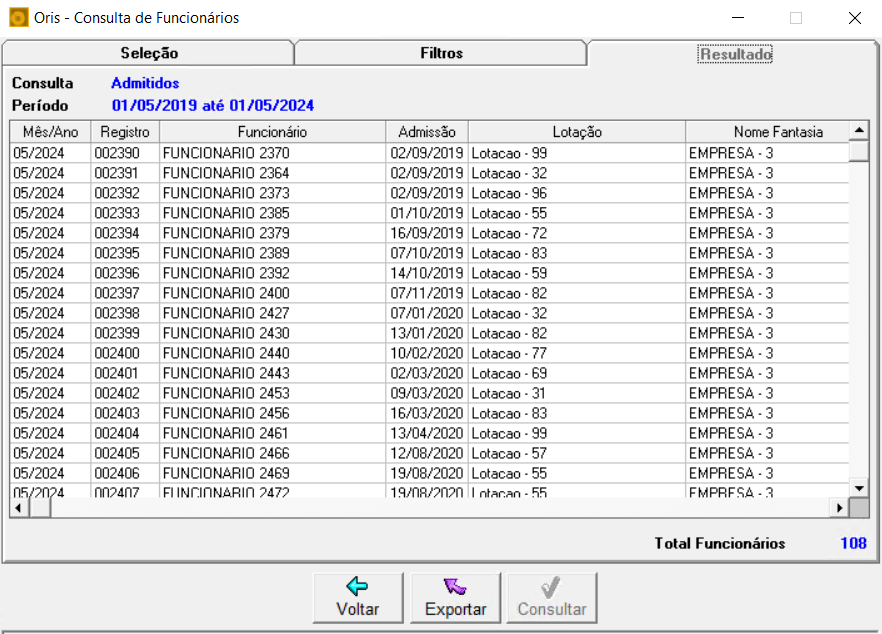
Task: Click admission date 16/03/2020
Action: pos(427,413)
